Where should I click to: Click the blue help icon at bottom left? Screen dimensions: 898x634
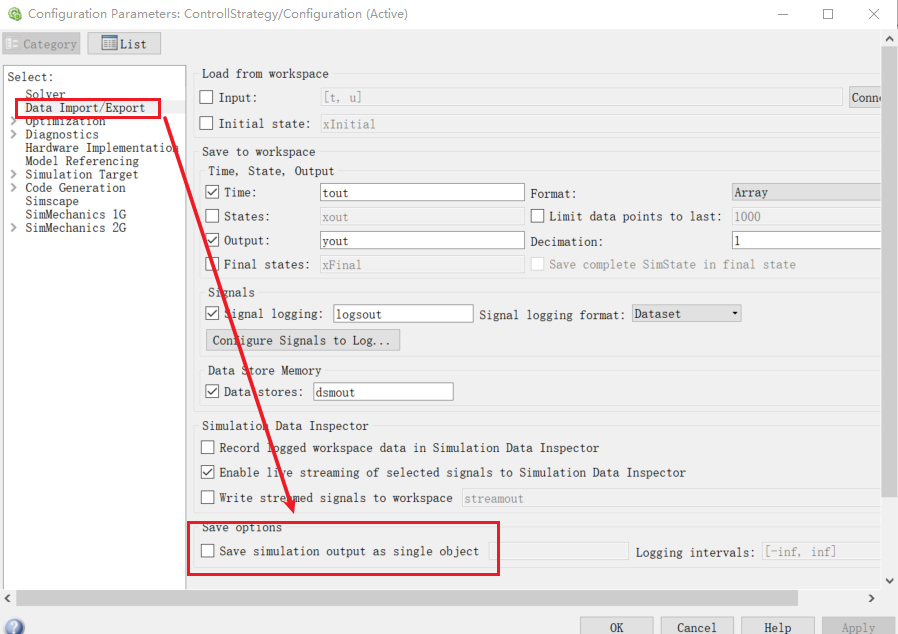pos(14,624)
